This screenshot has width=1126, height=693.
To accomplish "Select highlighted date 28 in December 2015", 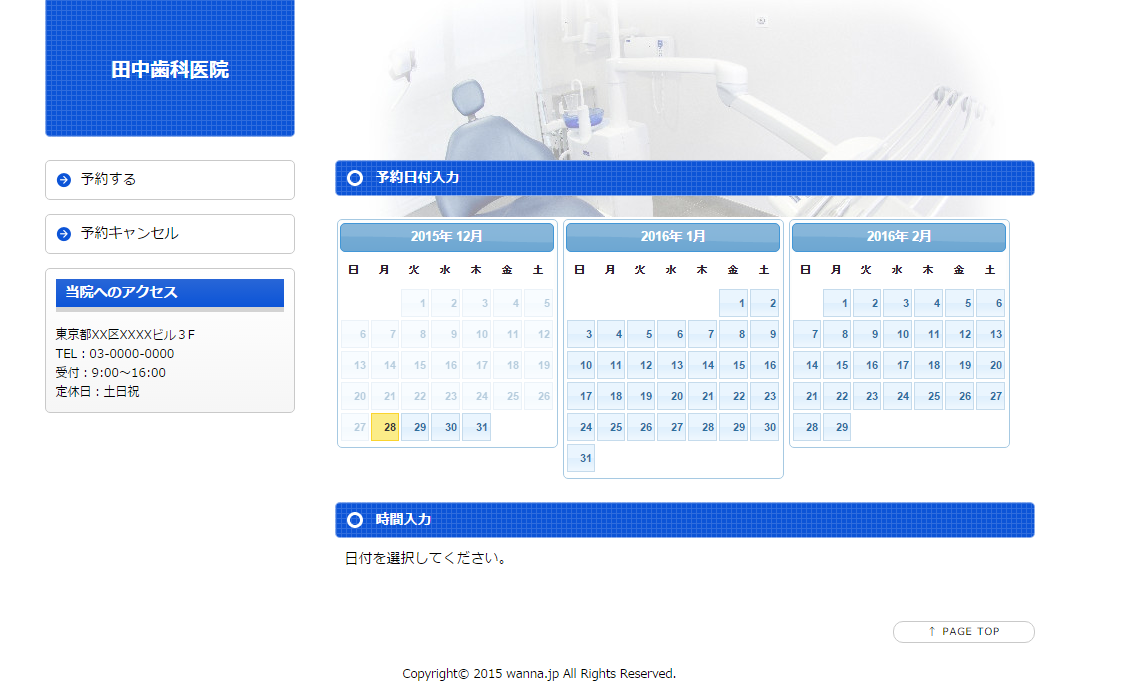I will (385, 427).
